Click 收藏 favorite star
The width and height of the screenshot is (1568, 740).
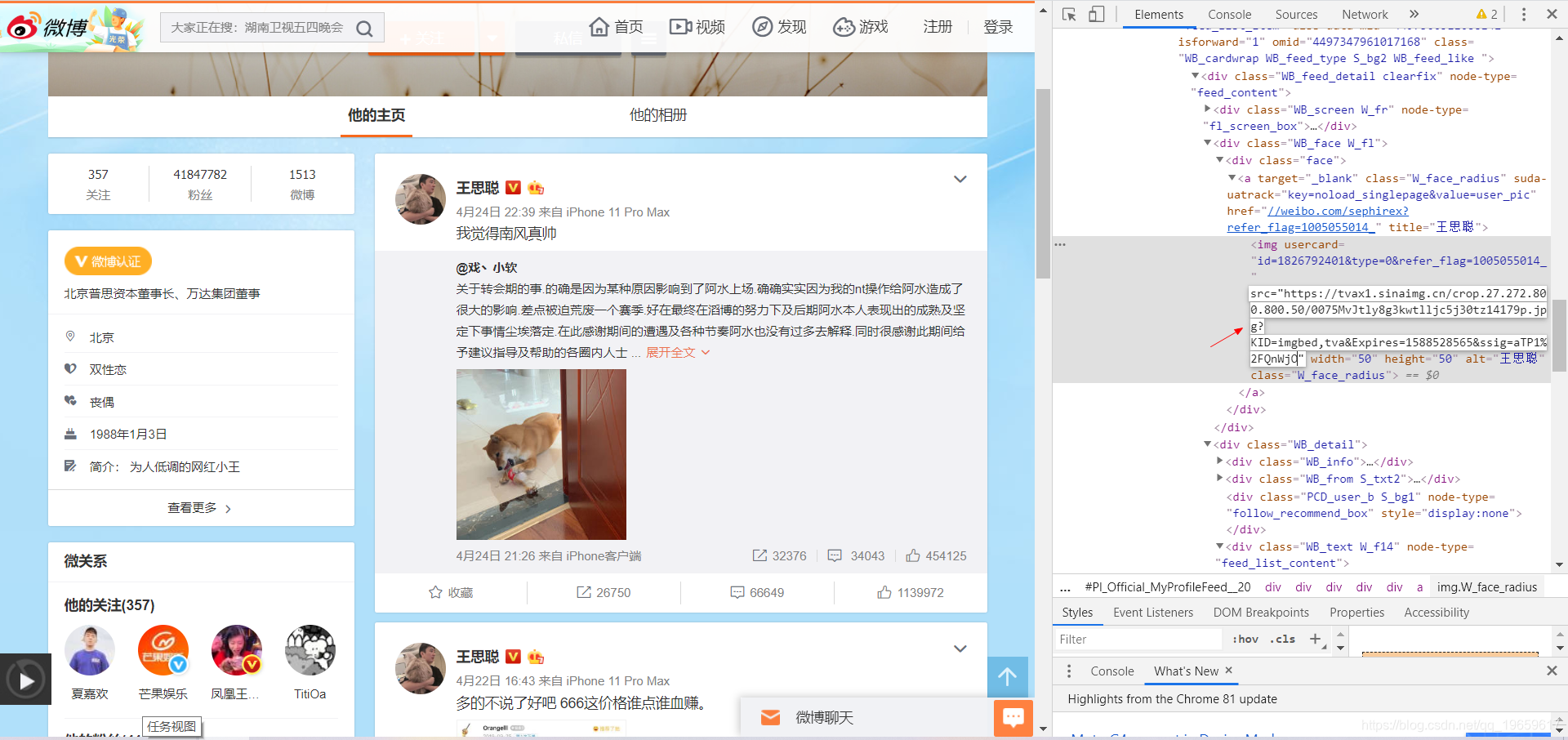(x=451, y=592)
